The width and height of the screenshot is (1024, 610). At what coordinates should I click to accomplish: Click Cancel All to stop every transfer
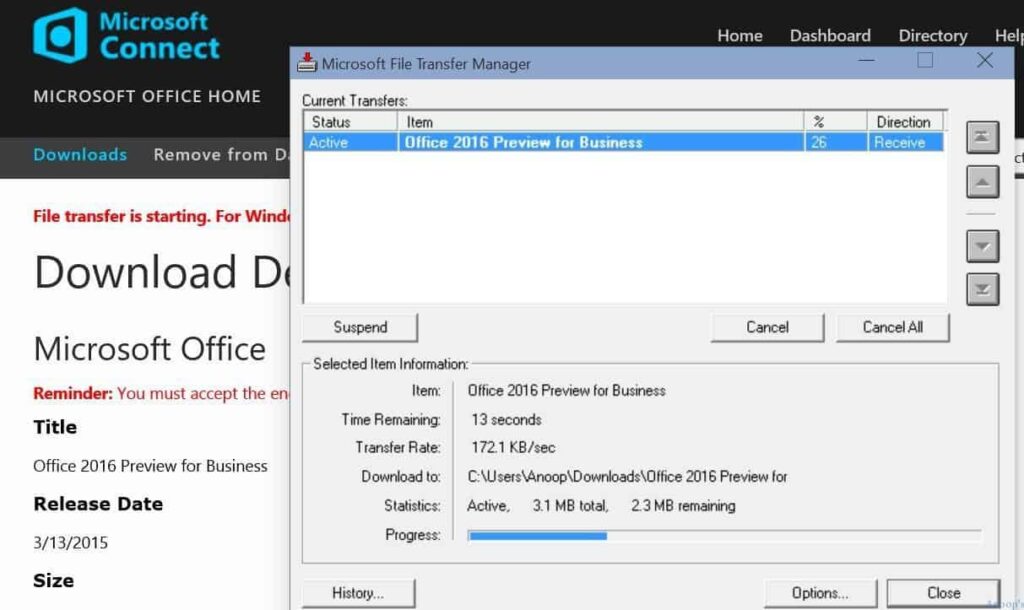click(892, 327)
